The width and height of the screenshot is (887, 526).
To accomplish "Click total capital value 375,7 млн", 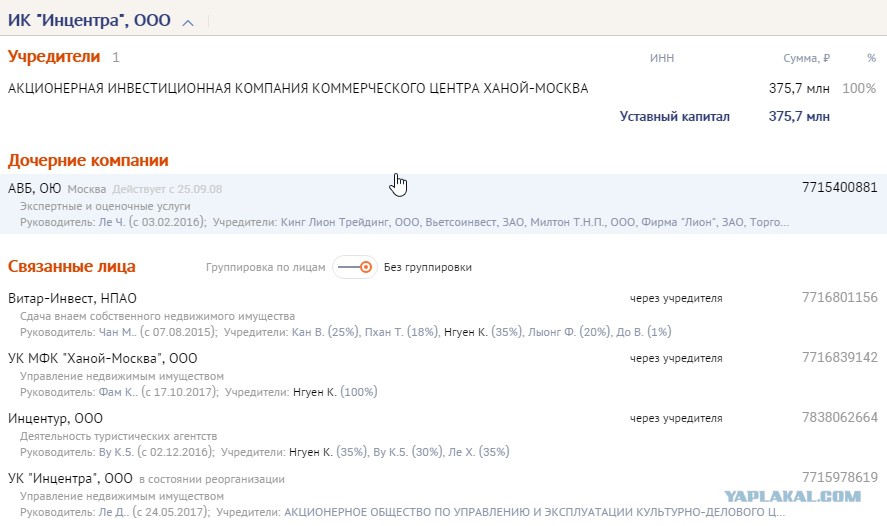I will click(x=799, y=117).
